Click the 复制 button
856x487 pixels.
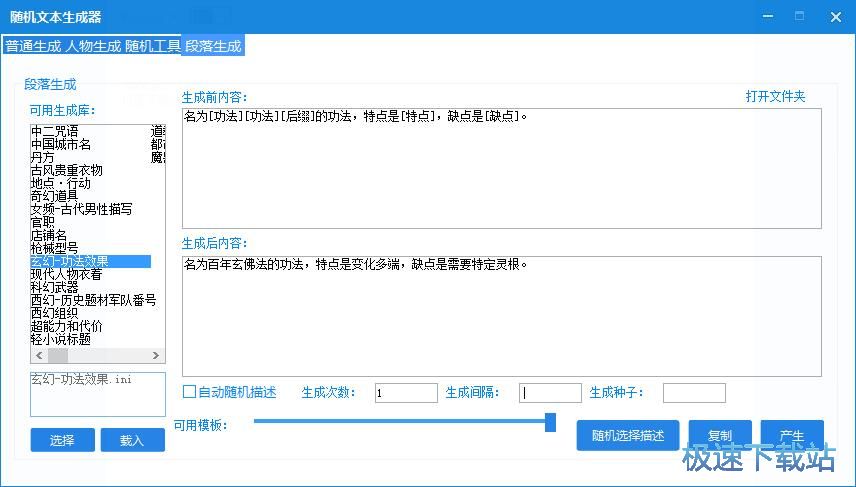tap(720, 436)
